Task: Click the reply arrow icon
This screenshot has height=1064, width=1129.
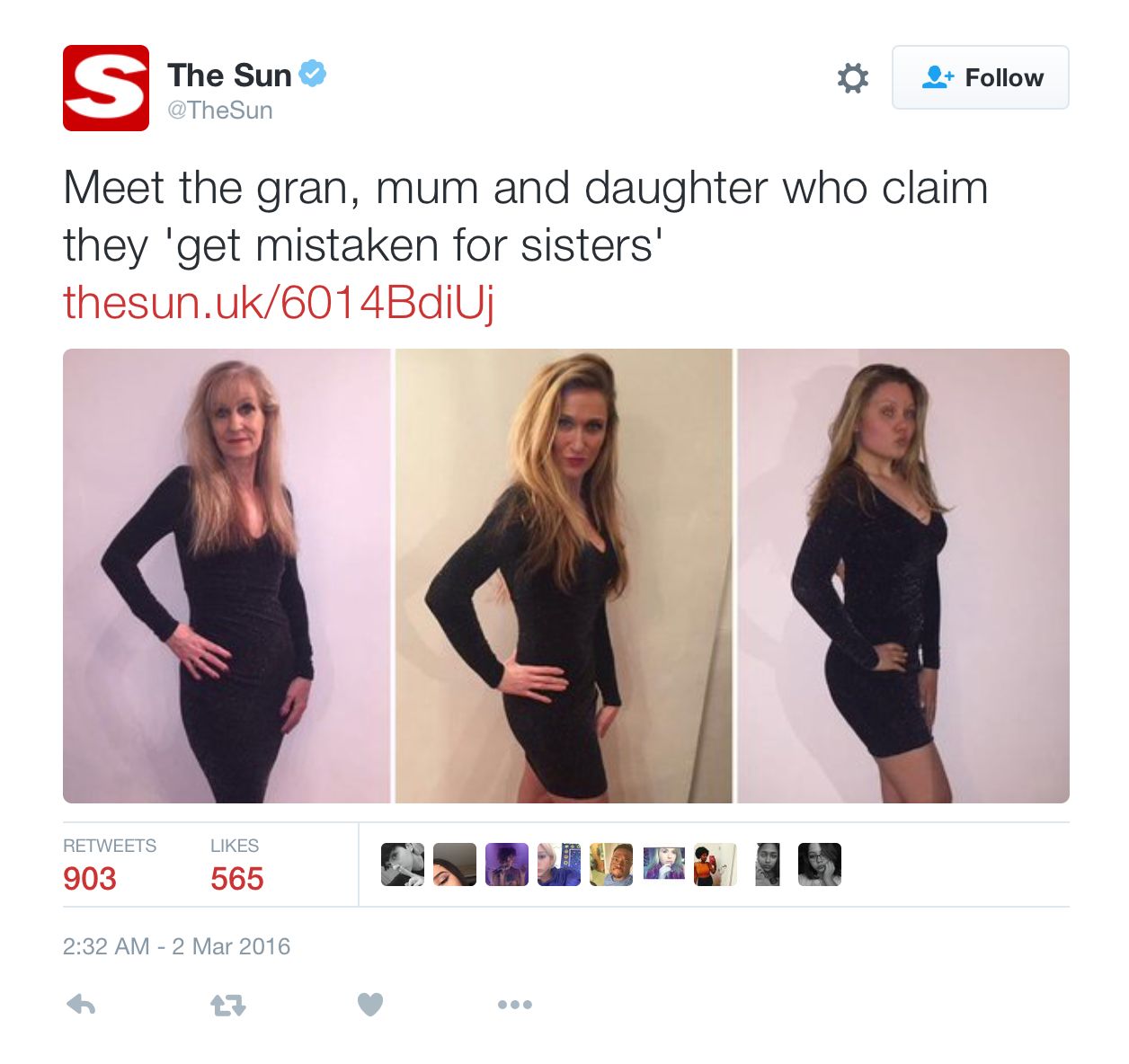Action: (81, 1004)
